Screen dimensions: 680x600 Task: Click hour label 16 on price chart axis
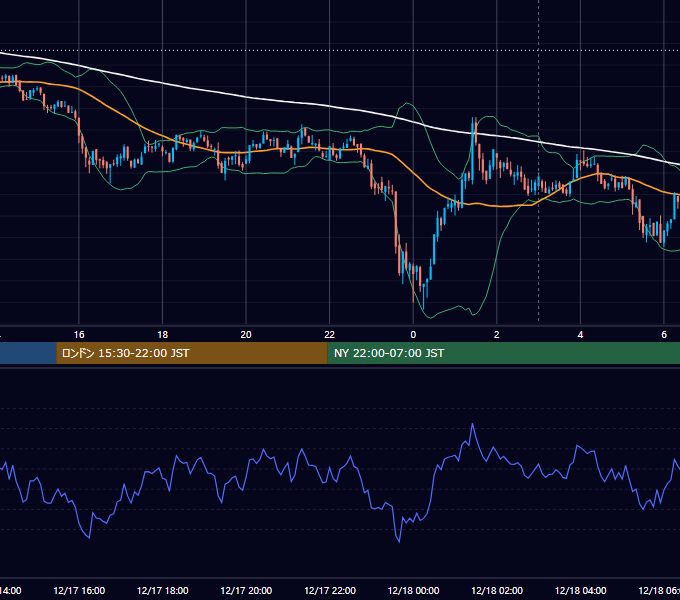pos(79,335)
